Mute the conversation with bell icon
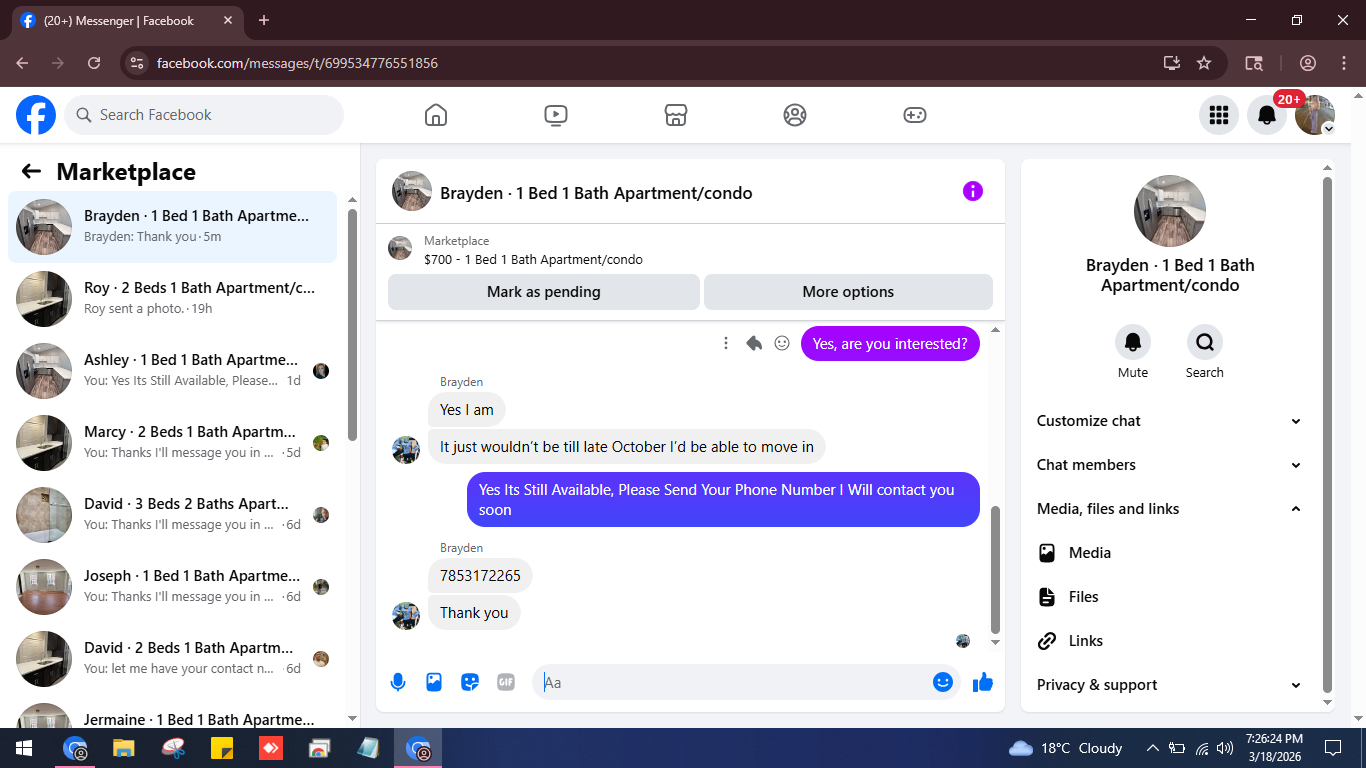 1133,342
